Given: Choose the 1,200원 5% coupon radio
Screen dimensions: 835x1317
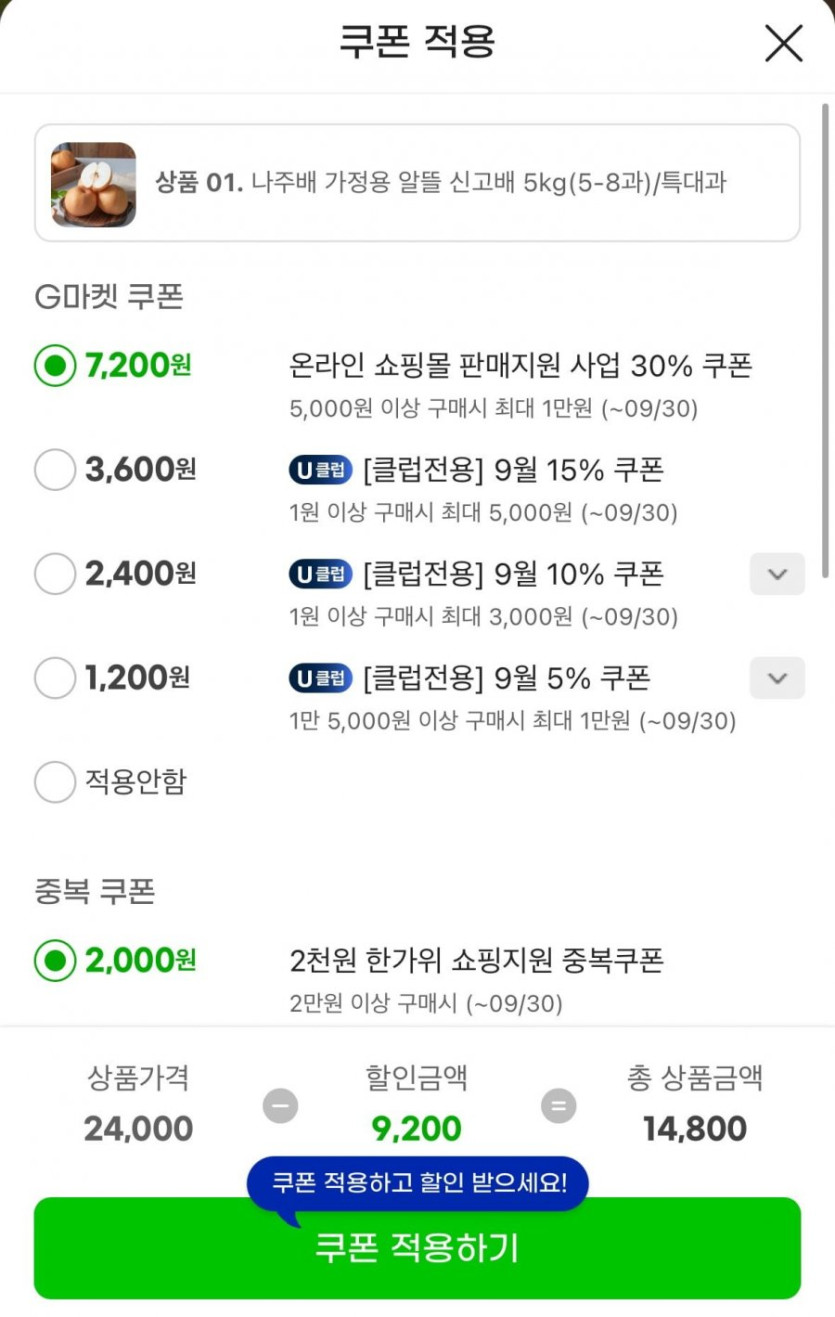Looking at the screenshot, I should 55,678.
